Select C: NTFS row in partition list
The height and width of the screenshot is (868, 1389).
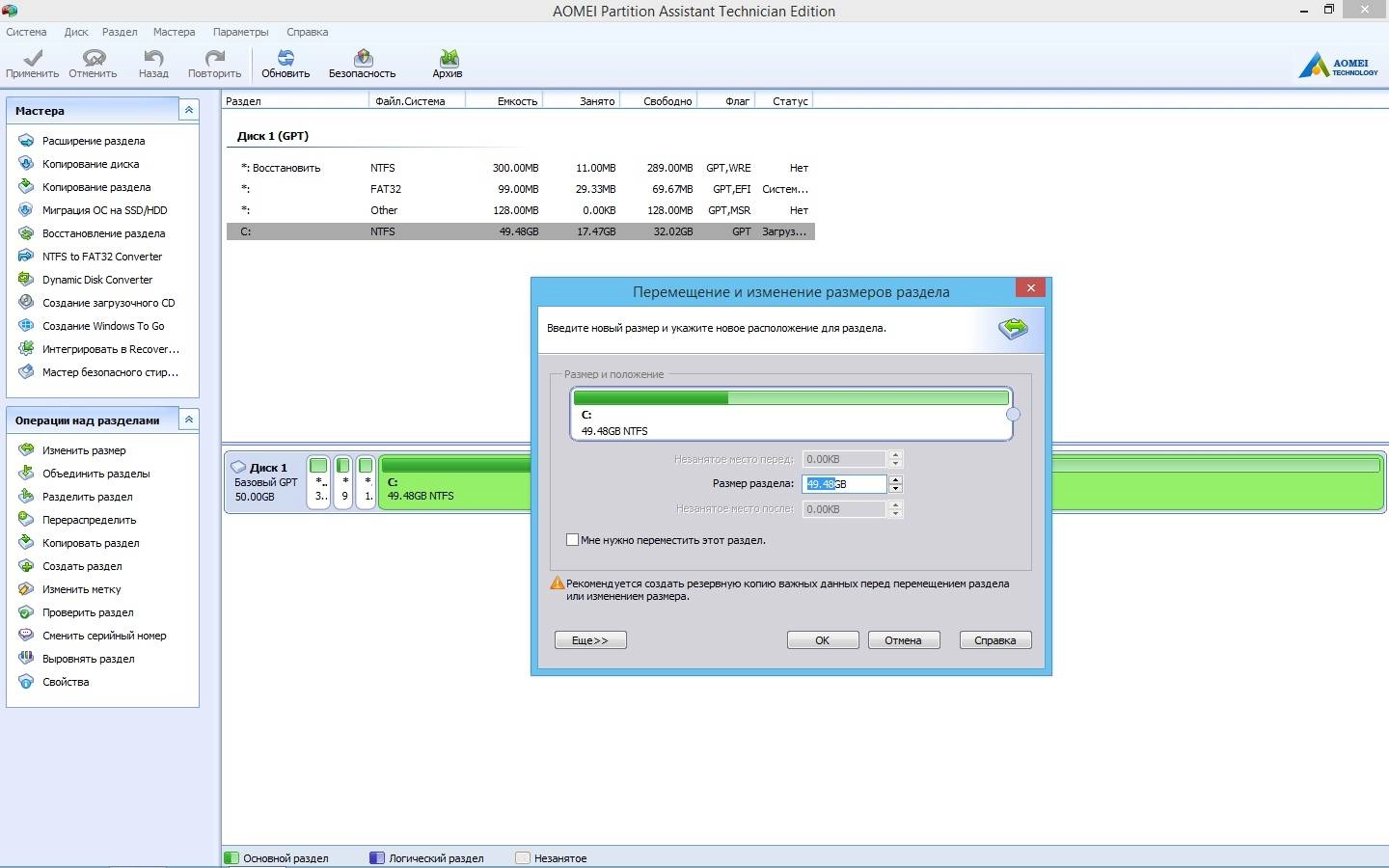(x=521, y=231)
